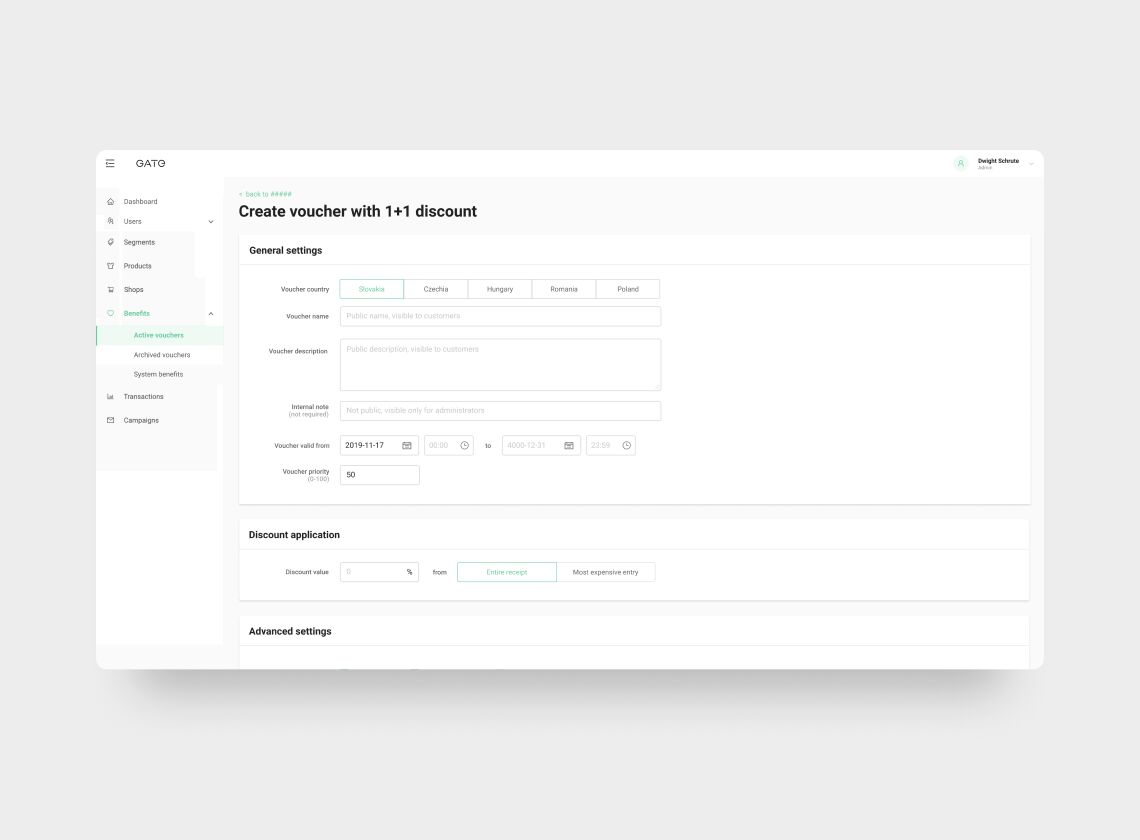
Task: Click the Campaigns envelope icon
Action: (111, 420)
